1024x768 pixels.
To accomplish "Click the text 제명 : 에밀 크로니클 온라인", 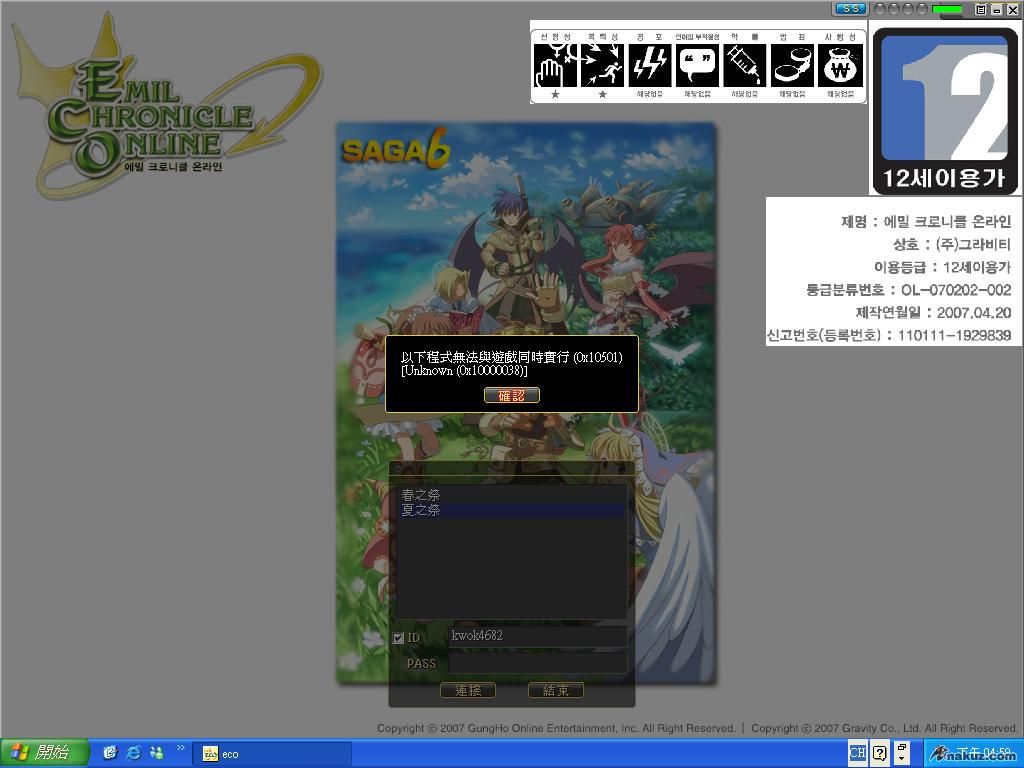I will (x=926, y=221).
